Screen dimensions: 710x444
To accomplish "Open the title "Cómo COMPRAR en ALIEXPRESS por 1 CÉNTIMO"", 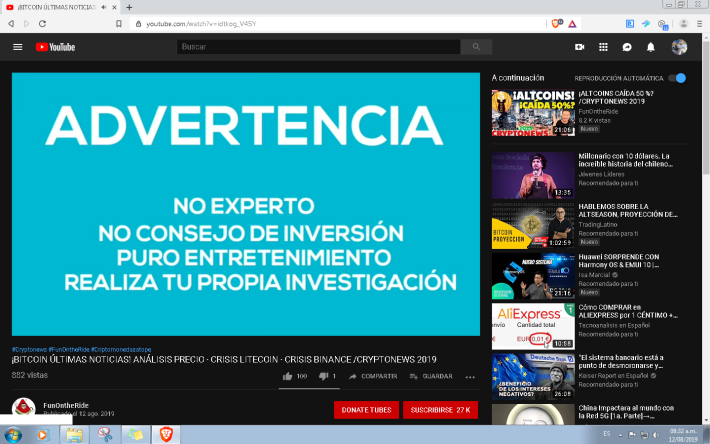I will click(628, 311).
